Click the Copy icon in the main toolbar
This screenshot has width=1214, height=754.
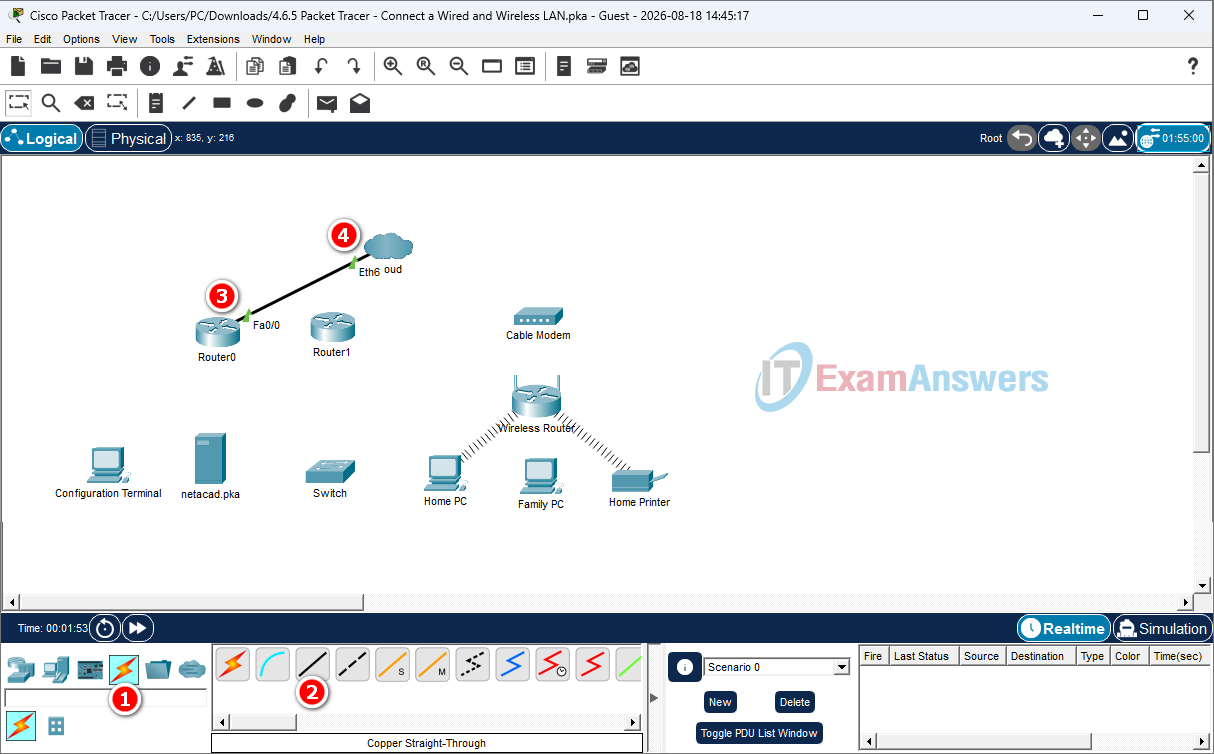click(x=255, y=66)
